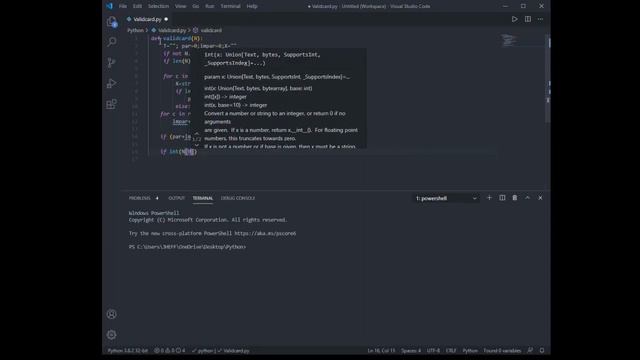Open the File menu
Image resolution: width=640 pixels, height=360 pixels.
coord(123,6)
